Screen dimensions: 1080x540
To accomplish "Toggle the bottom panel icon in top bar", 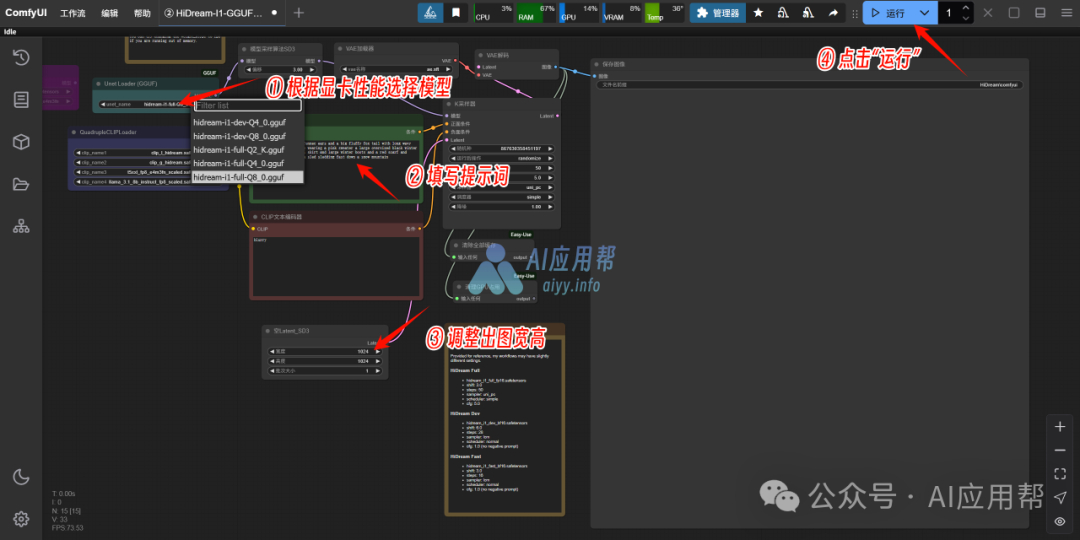I will pyautogui.click(x=1040, y=12).
